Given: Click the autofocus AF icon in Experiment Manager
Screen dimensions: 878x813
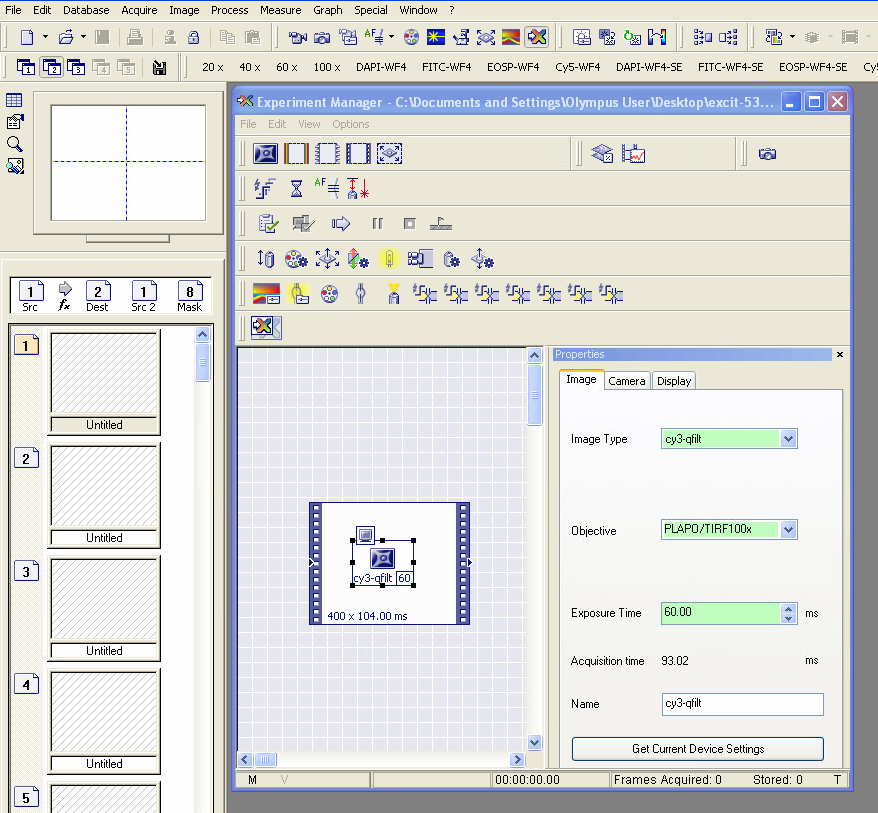Looking at the screenshot, I should click(x=327, y=188).
